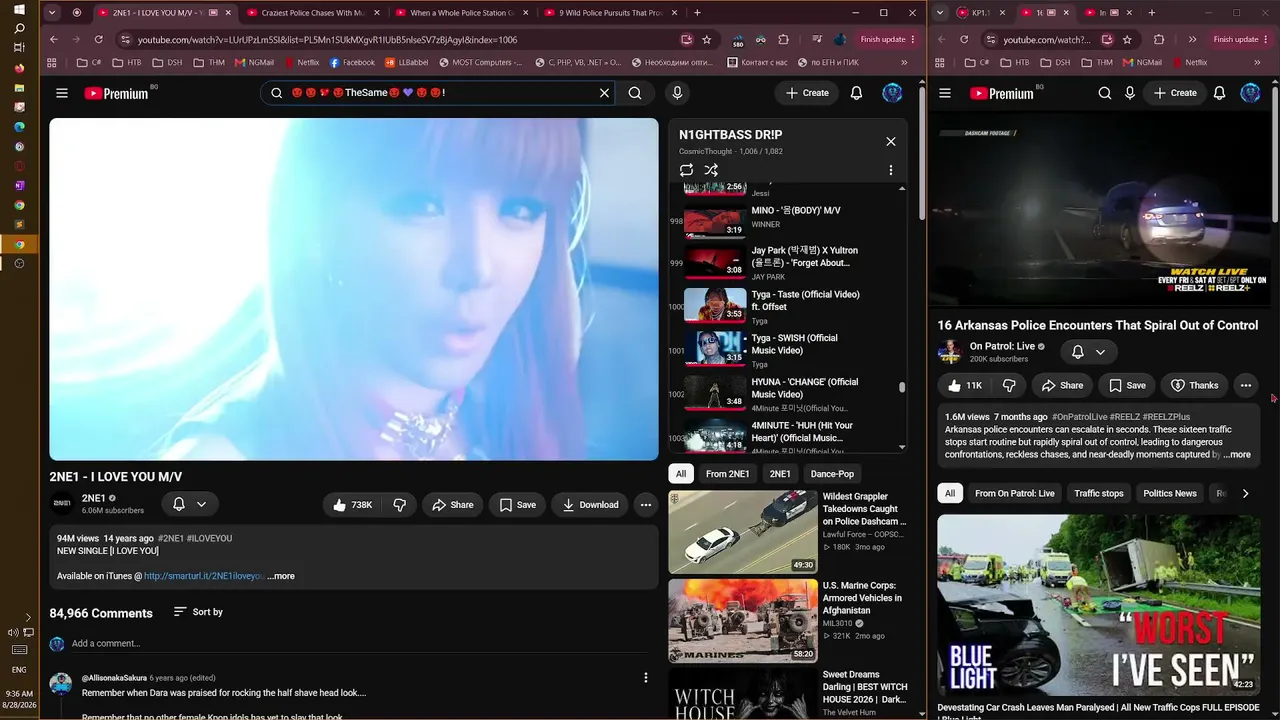Show more bookmarks in the left window's bookmarks bar
Viewport: 1280px width, 720px height.
click(904, 62)
